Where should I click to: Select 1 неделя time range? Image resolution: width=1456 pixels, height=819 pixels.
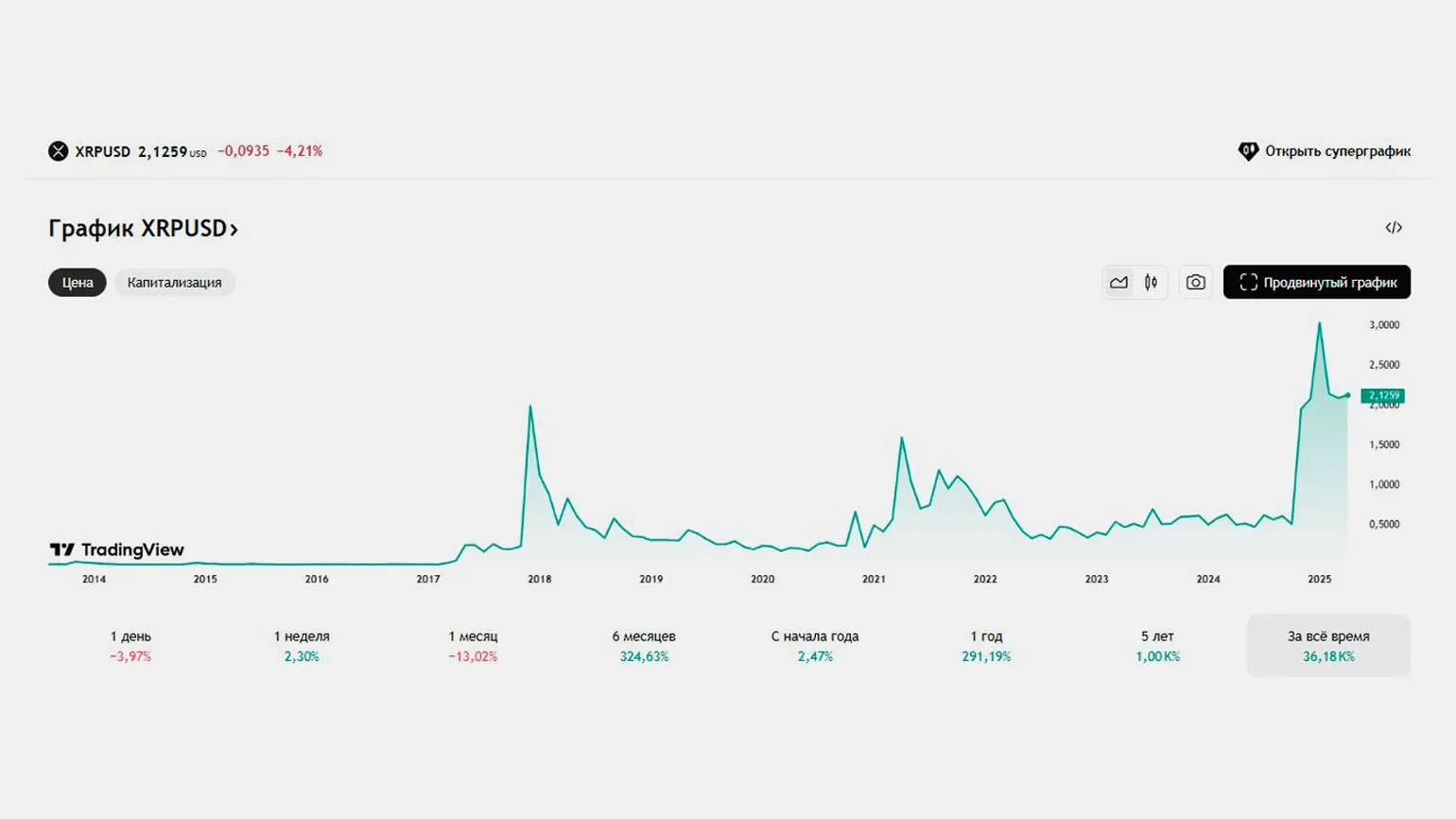[302, 646]
